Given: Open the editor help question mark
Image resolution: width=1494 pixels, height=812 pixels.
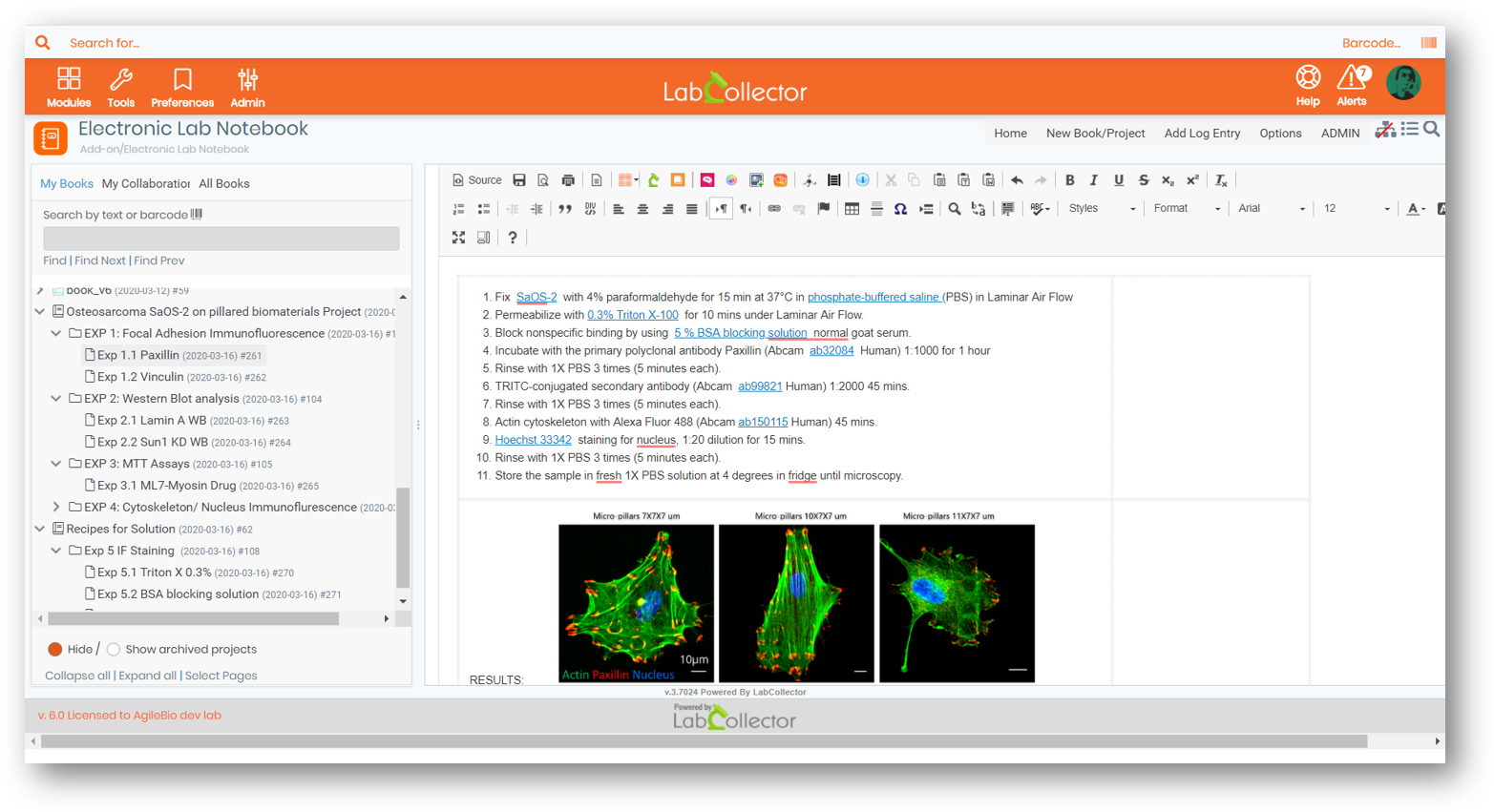Looking at the screenshot, I should pos(513,238).
